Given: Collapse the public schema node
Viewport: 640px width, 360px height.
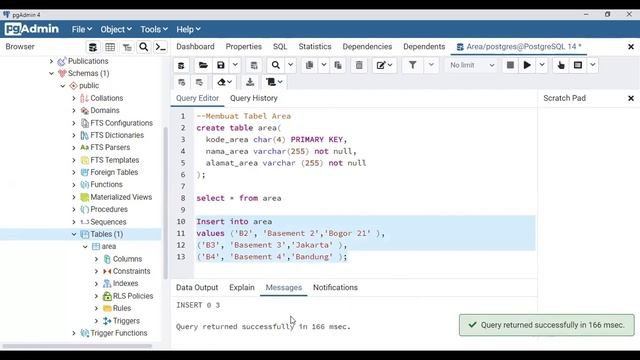Looking at the screenshot, I should pos(63,86).
